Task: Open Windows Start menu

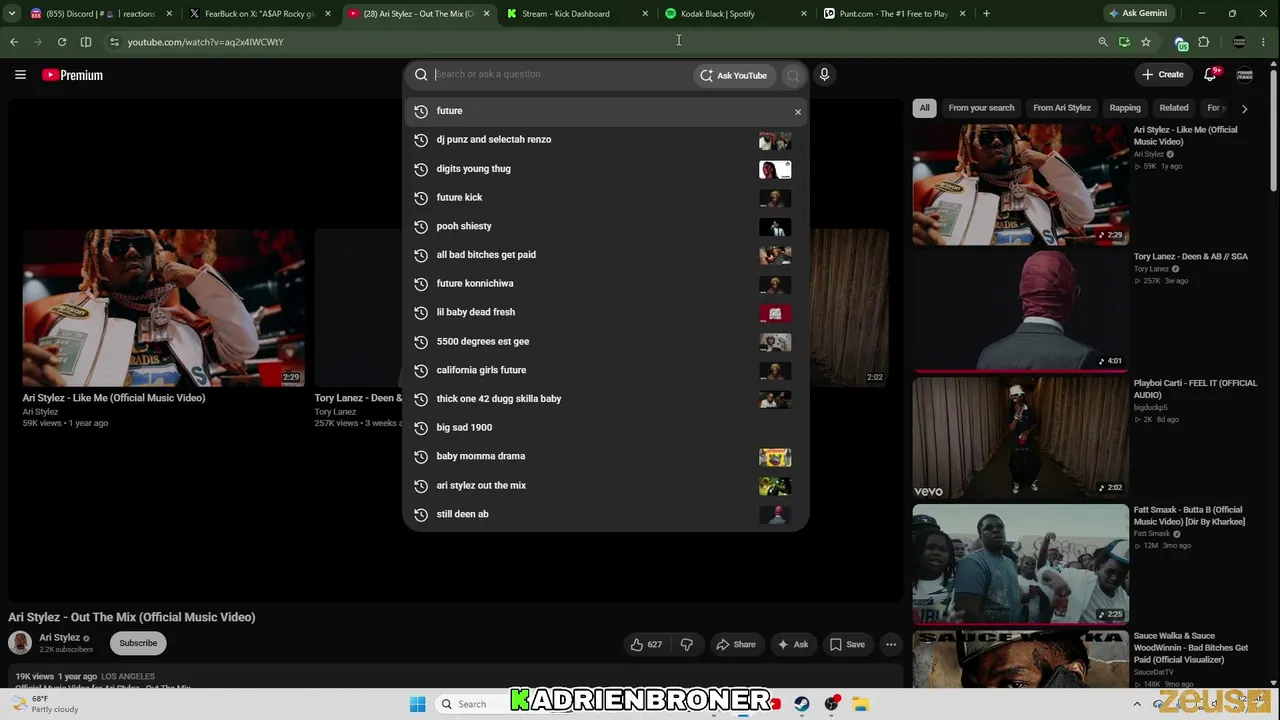Action: (x=417, y=704)
